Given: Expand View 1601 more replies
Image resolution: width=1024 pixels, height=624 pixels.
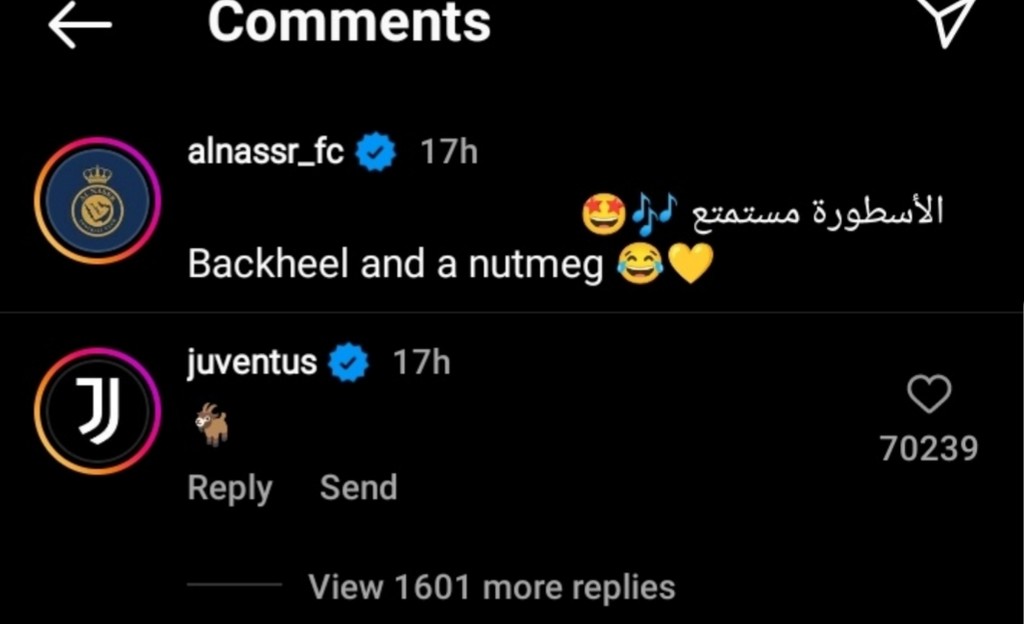Looking at the screenshot, I should 491,587.
